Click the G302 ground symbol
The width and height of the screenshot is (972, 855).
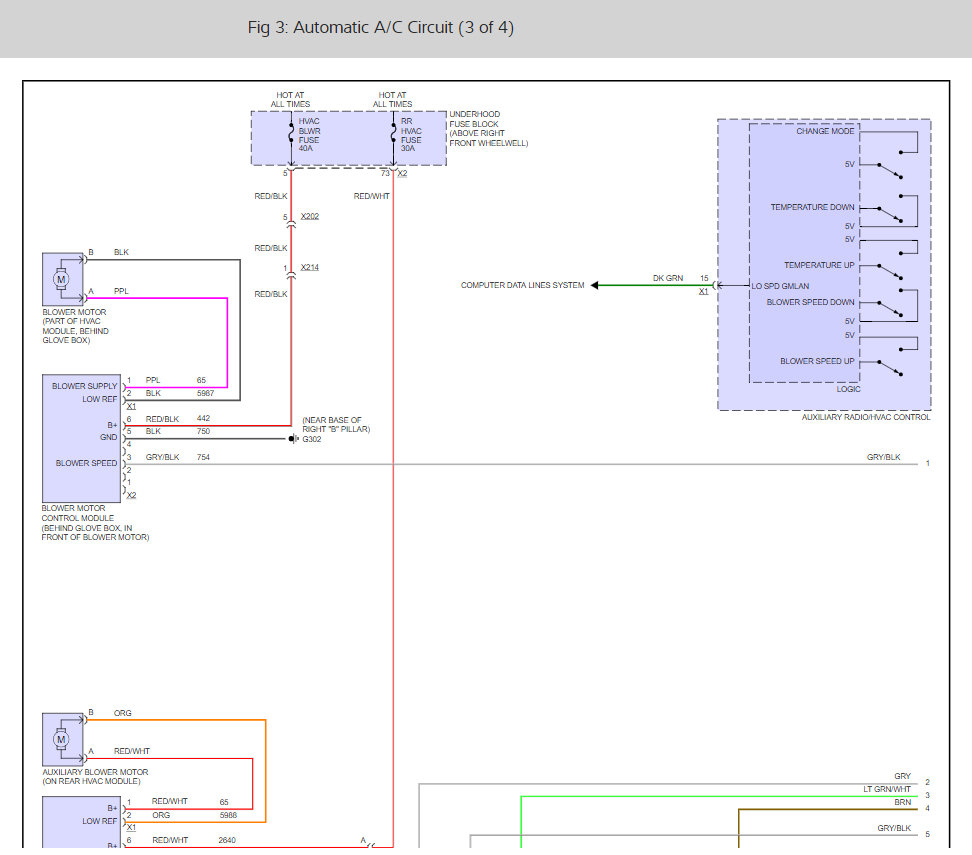pyautogui.click(x=293, y=439)
